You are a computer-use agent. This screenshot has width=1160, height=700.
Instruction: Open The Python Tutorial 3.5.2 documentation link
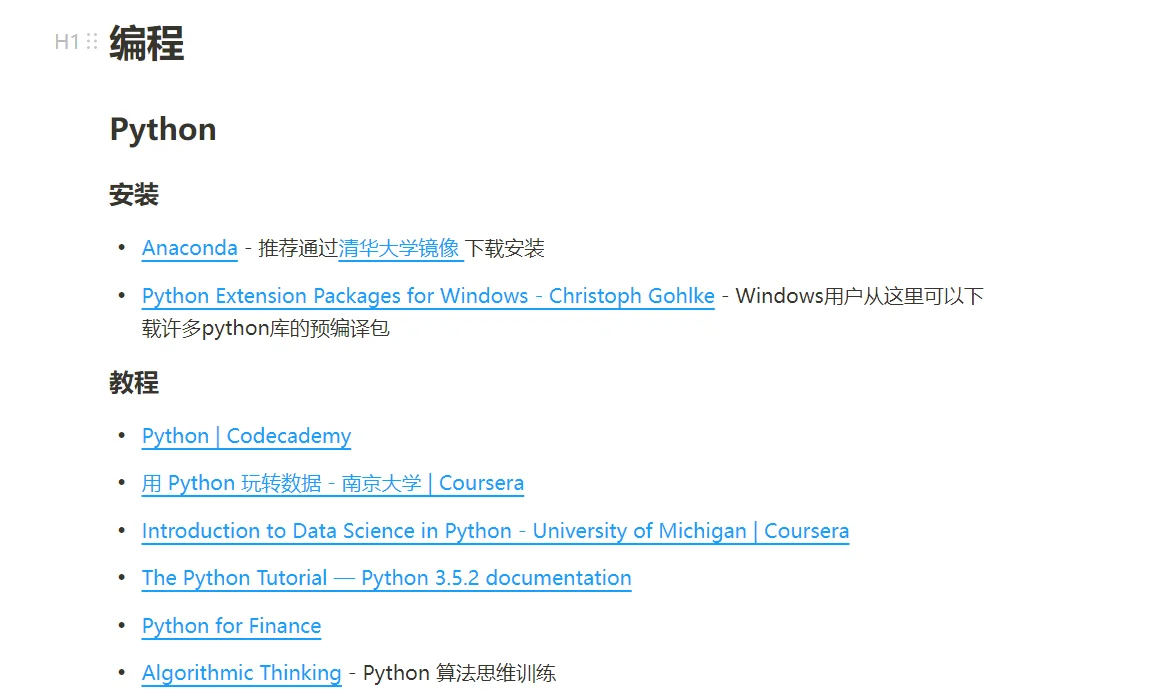tap(387, 578)
